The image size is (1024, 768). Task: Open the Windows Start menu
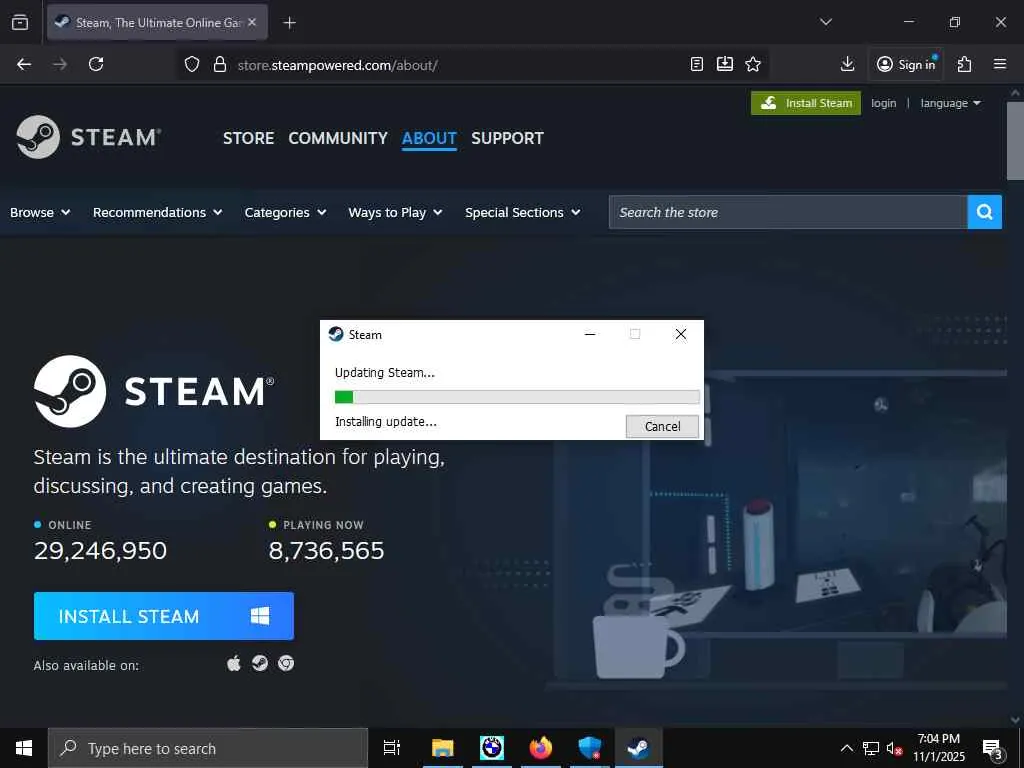click(x=24, y=748)
